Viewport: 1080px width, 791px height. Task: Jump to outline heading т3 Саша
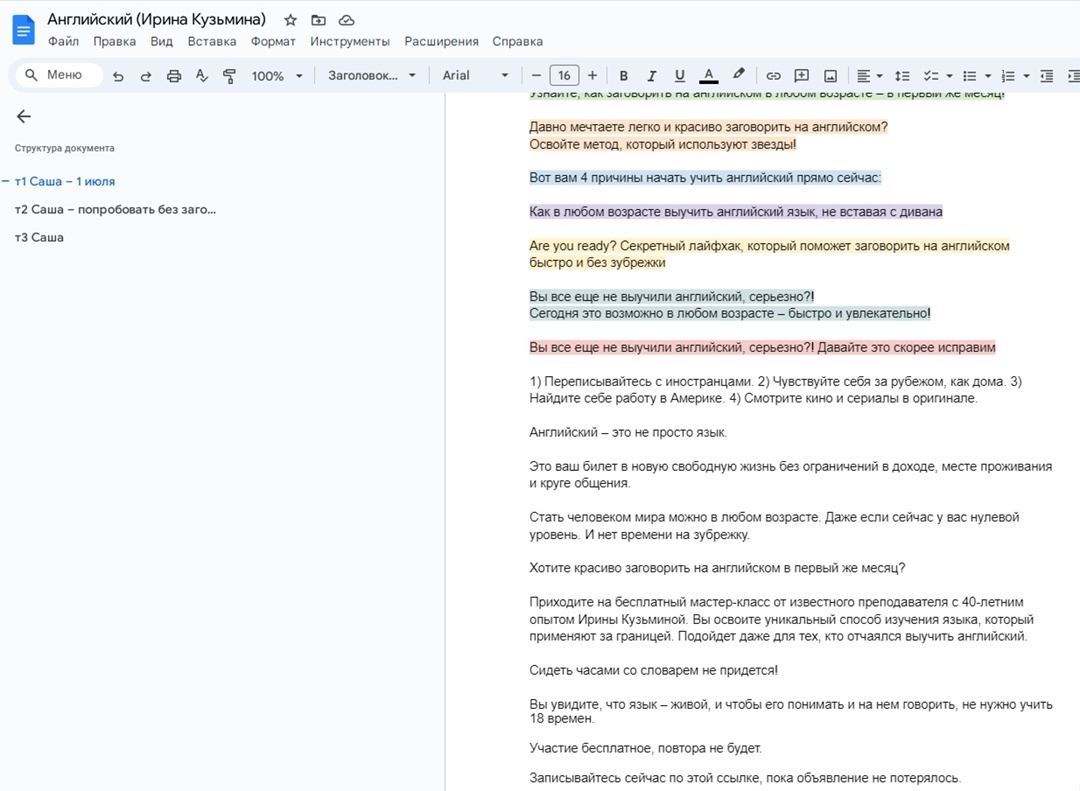tap(39, 237)
